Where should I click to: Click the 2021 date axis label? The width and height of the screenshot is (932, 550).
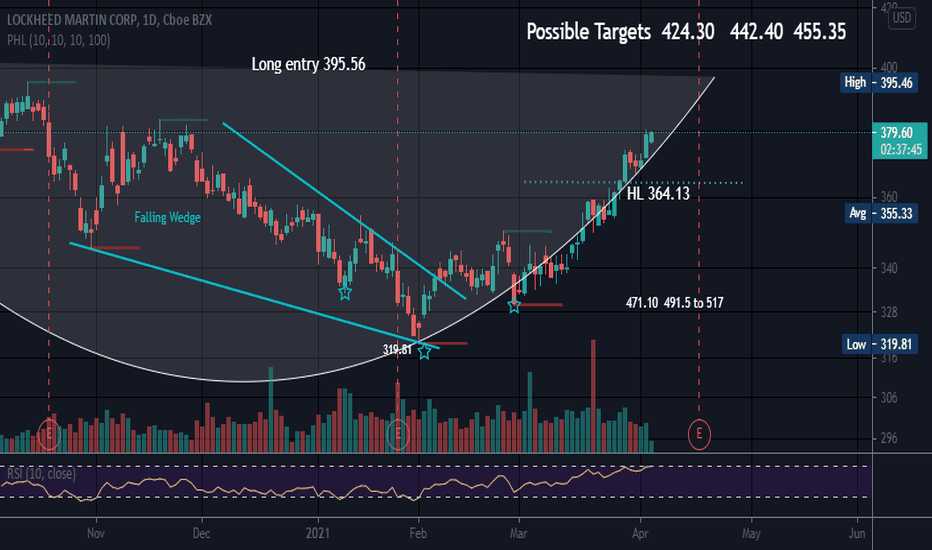[318, 533]
